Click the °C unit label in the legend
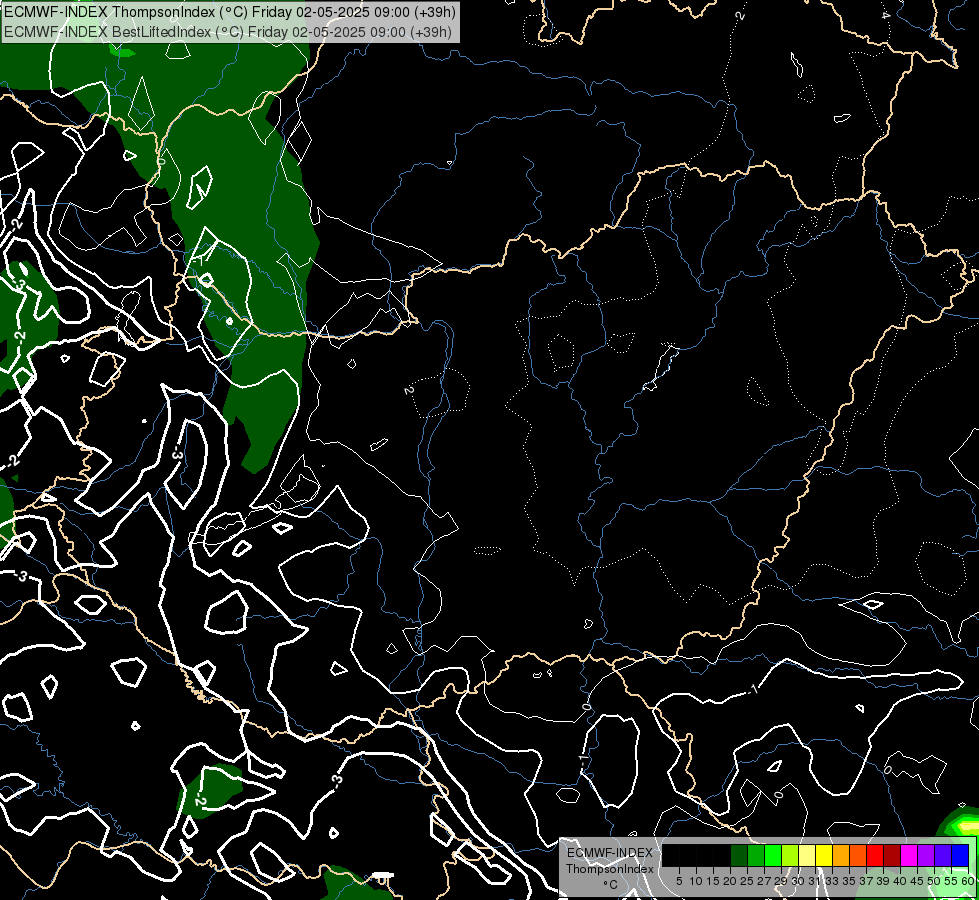This screenshot has width=979, height=900. click(x=611, y=884)
